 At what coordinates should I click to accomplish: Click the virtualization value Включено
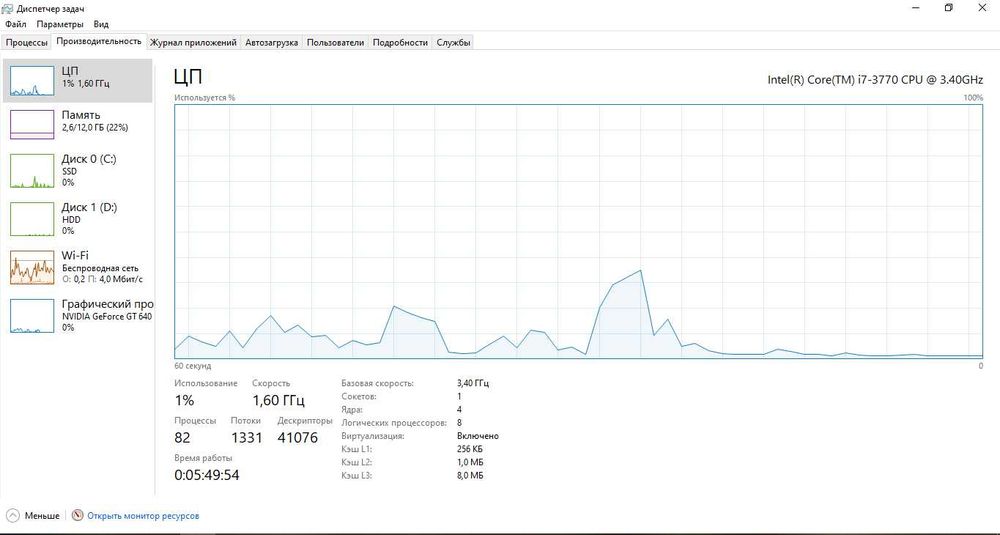[x=478, y=436]
